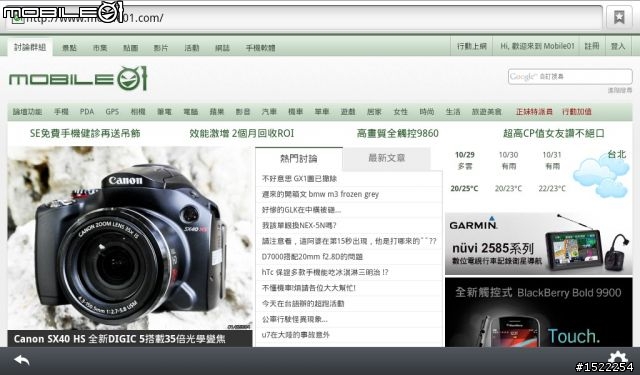Open the thread 好慘的GLK在中橫被砸
The width and height of the screenshot is (640, 375).
point(301,210)
